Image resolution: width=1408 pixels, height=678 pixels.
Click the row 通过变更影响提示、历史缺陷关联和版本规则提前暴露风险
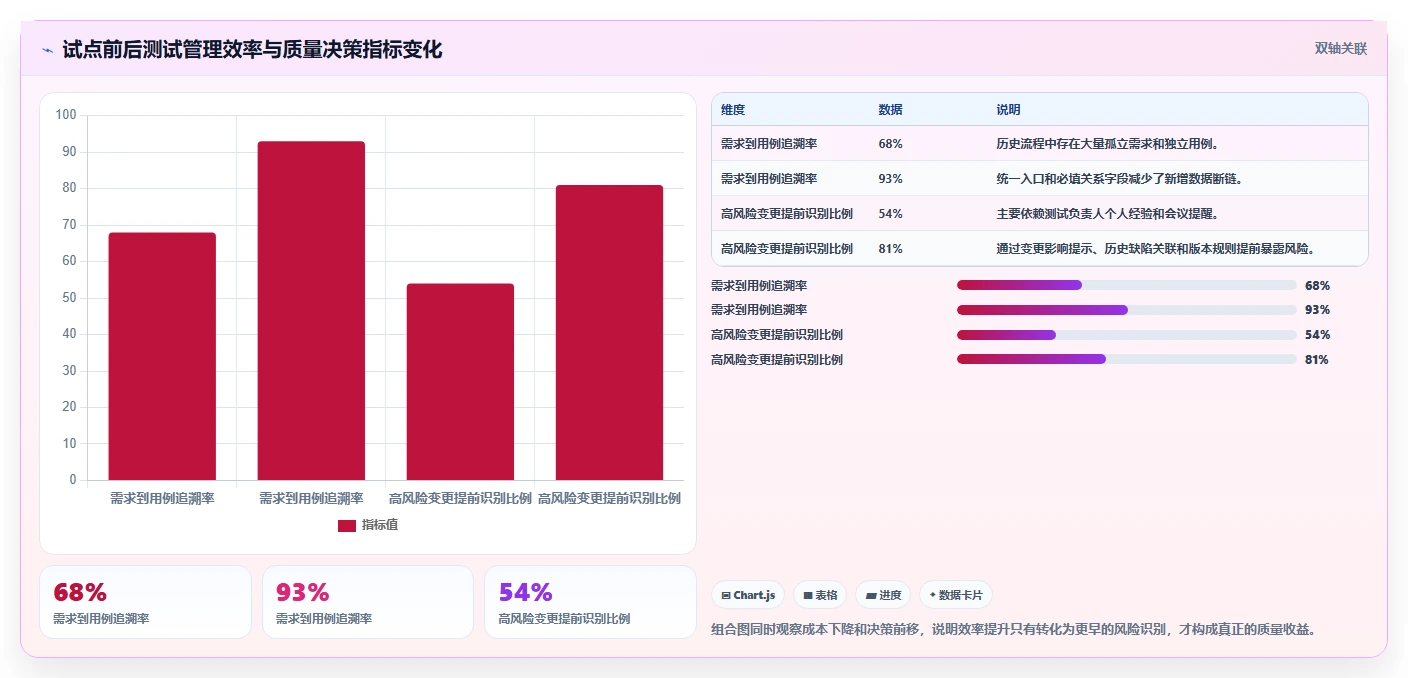[x=1039, y=249]
